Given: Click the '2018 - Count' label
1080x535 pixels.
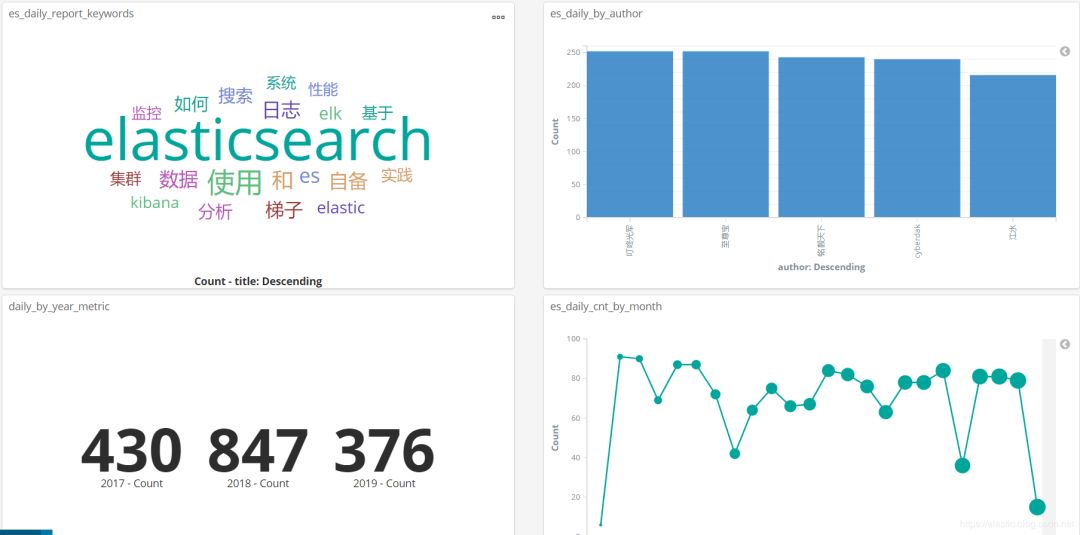Looking at the screenshot, I should coord(258,483).
